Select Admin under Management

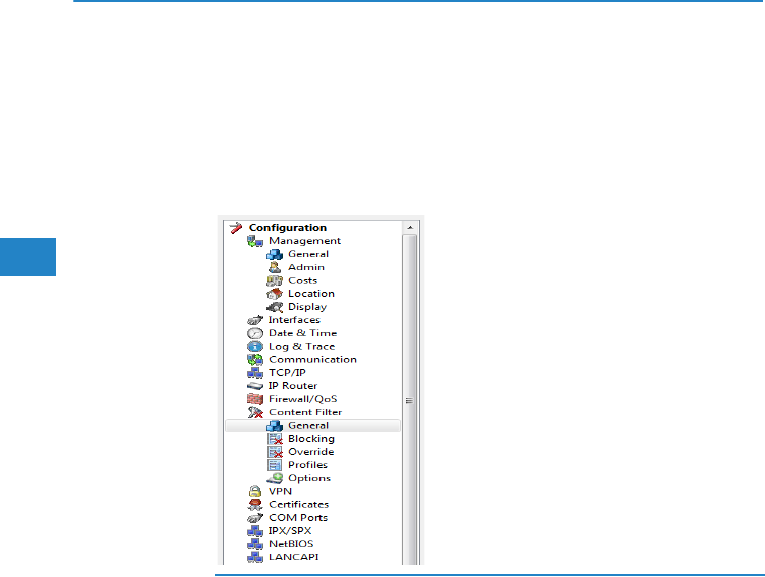(x=305, y=267)
